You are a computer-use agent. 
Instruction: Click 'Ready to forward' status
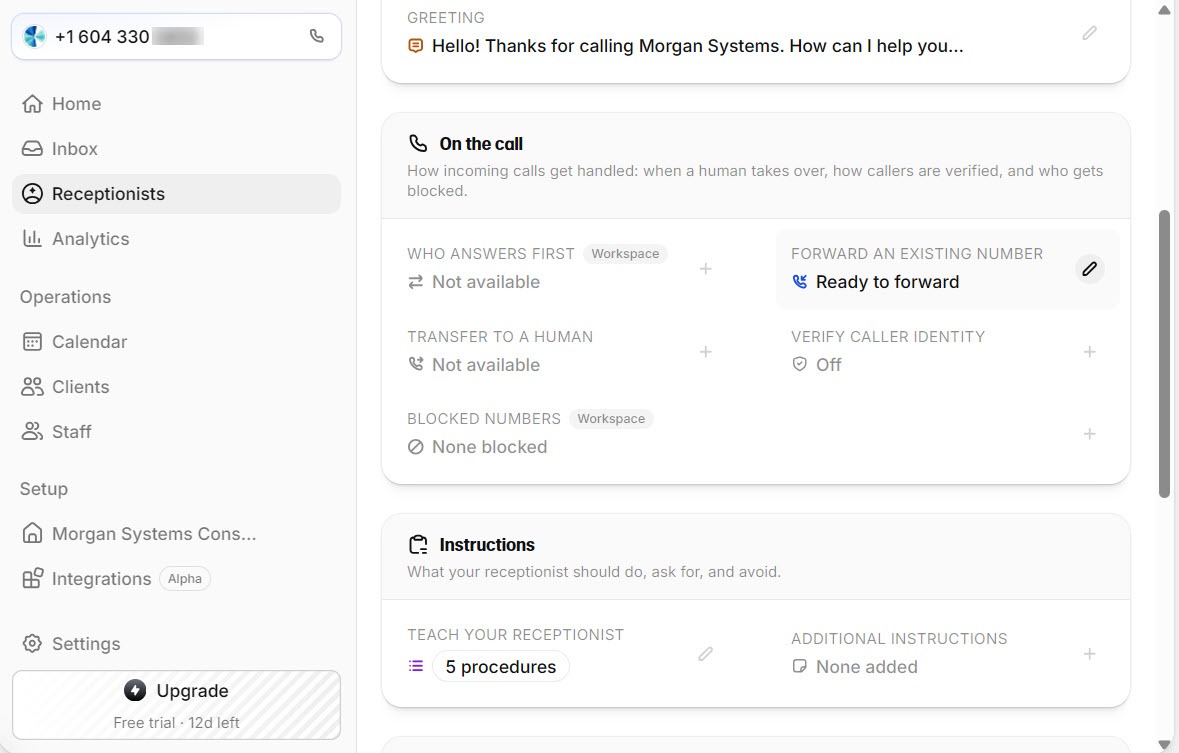(x=887, y=282)
